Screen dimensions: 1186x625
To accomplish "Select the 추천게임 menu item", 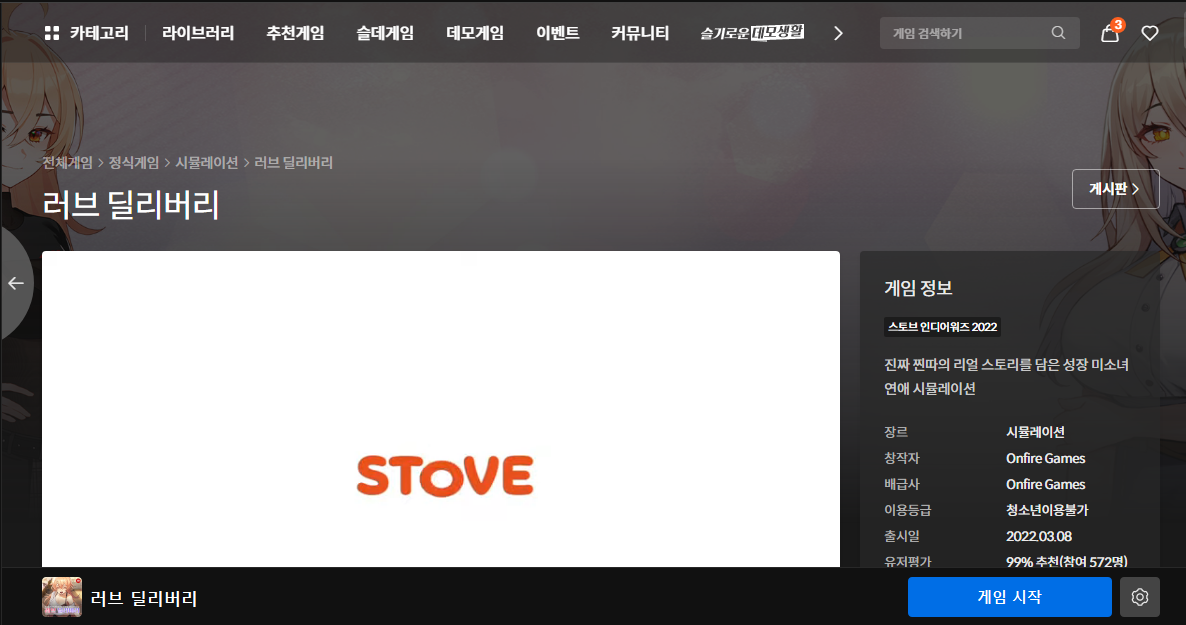I will [x=295, y=33].
